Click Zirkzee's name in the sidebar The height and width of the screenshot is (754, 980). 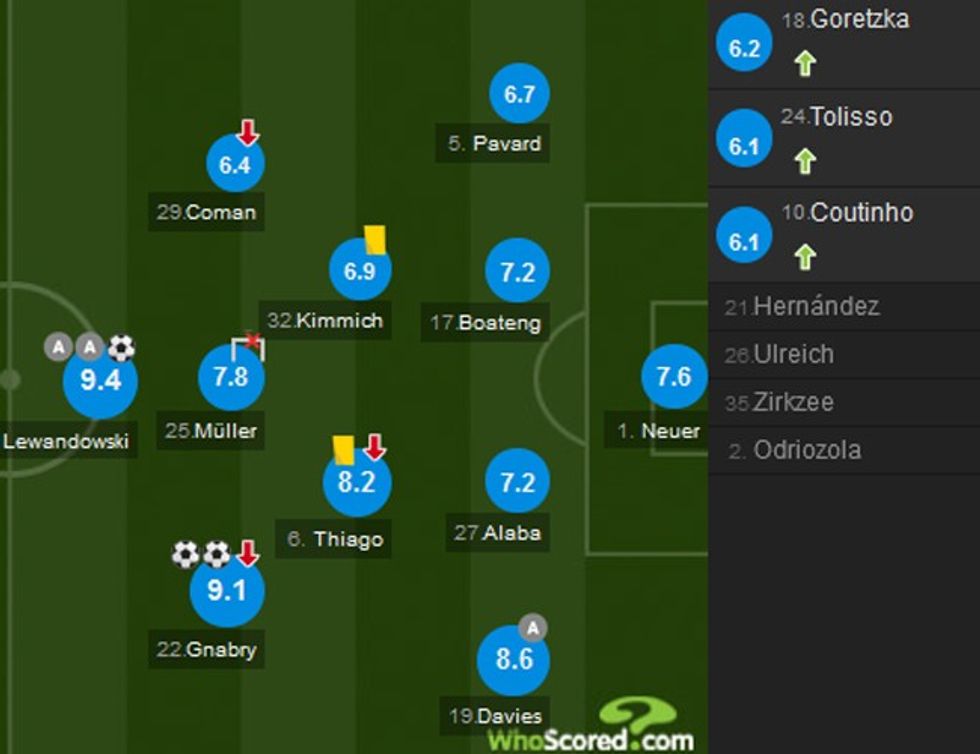click(x=792, y=402)
